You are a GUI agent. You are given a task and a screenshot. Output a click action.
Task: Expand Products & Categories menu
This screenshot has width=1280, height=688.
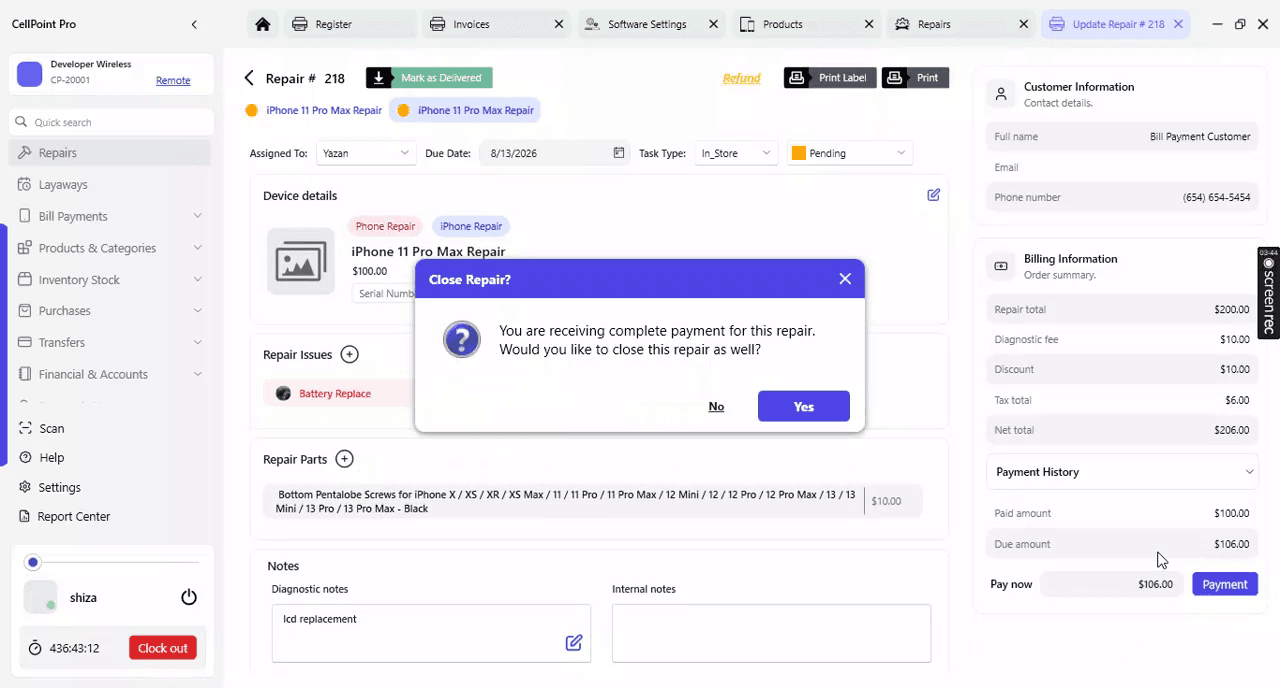pyautogui.click(x=197, y=248)
